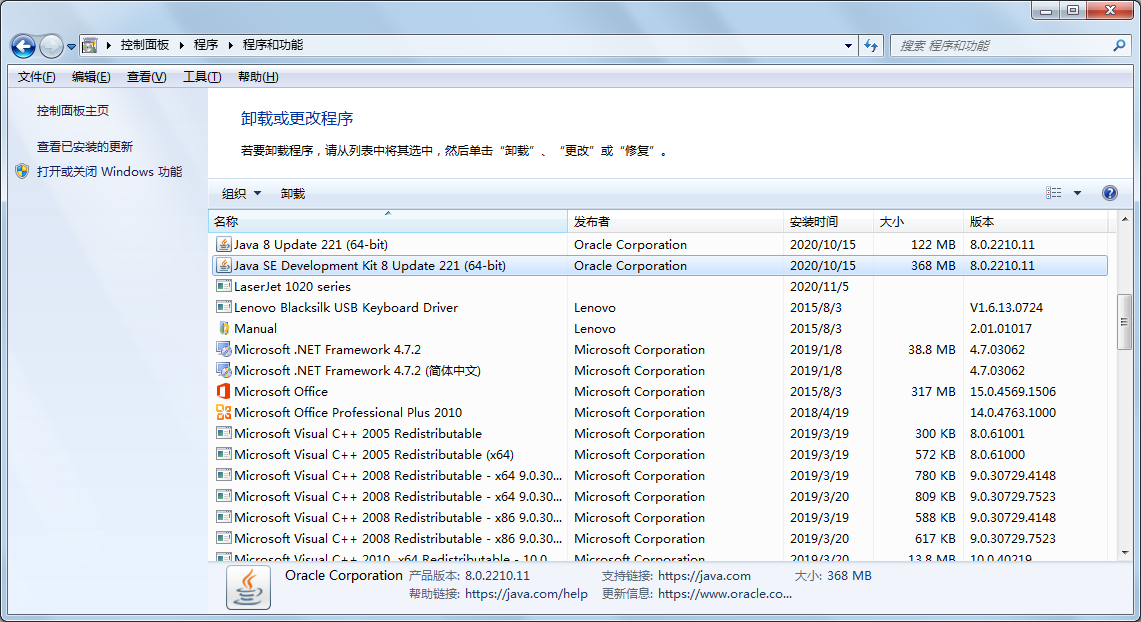Screen dimensions: 1141x622
Task: Open 打开或关闭 Windows 功能 link
Action: point(110,172)
